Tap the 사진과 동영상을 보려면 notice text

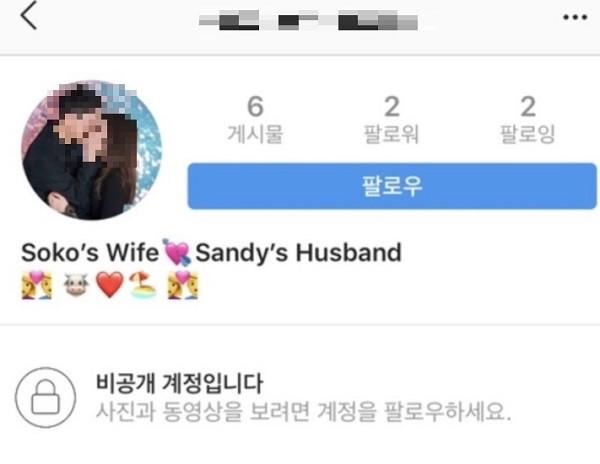(x=202, y=412)
